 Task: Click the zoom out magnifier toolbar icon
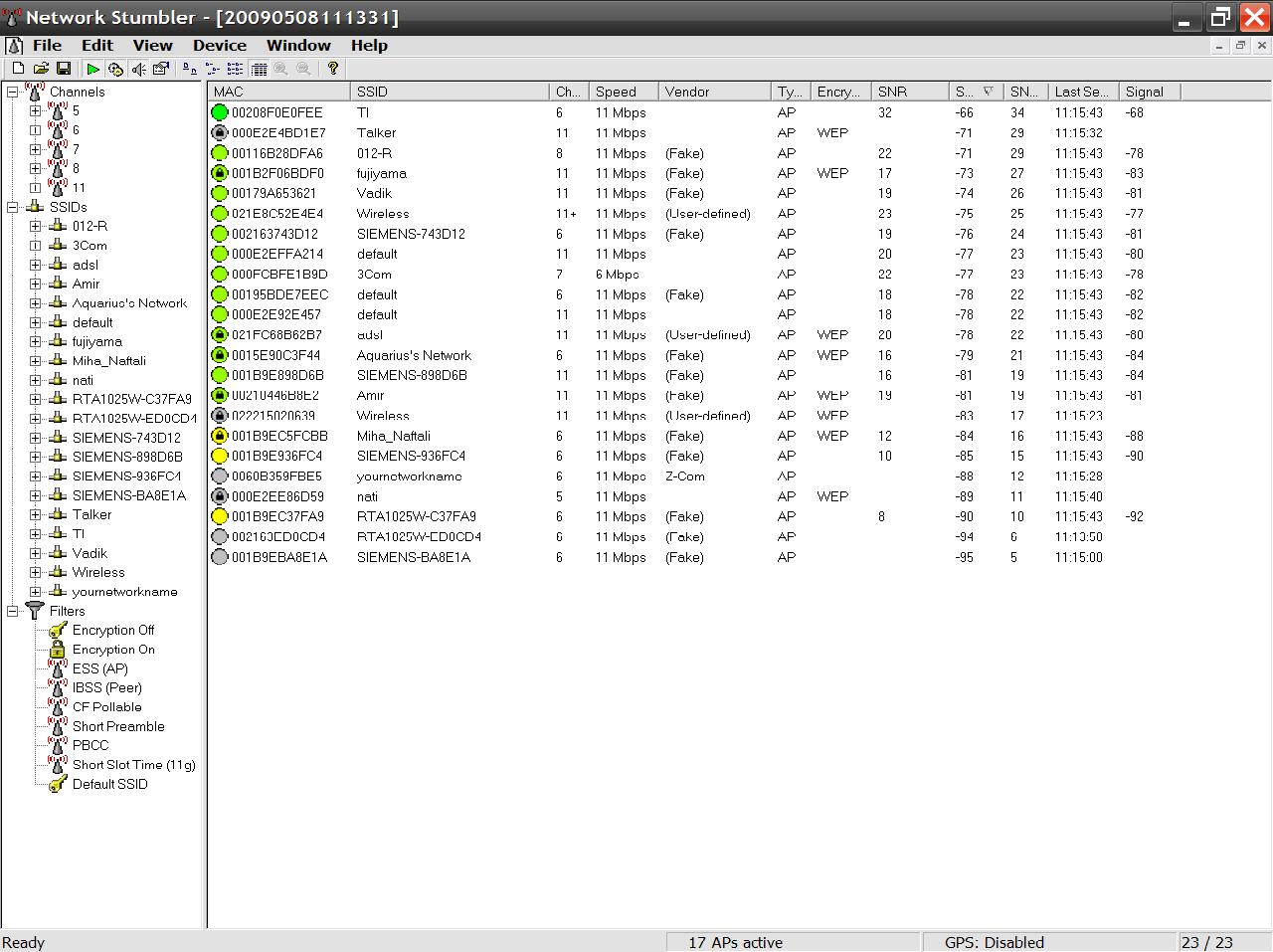303,69
